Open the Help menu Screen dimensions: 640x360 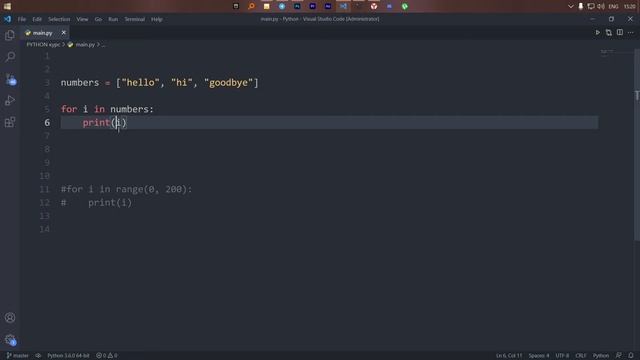pyautogui.click(x=157, y=19)
